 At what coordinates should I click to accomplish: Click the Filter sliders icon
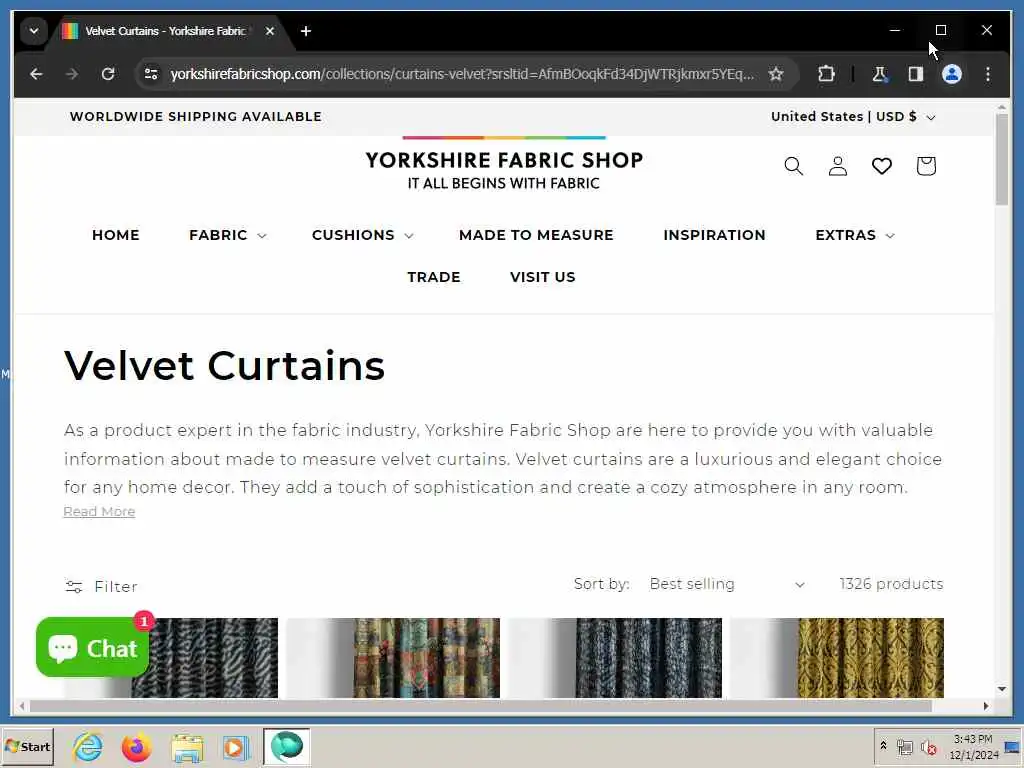[74, 586]
